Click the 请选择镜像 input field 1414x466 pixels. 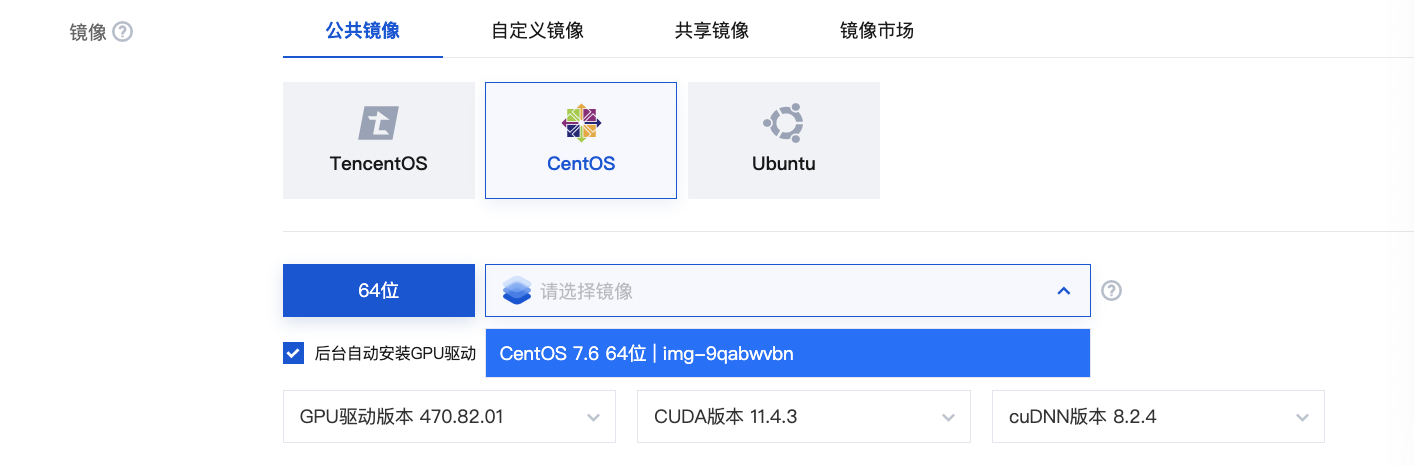(788, 291)
